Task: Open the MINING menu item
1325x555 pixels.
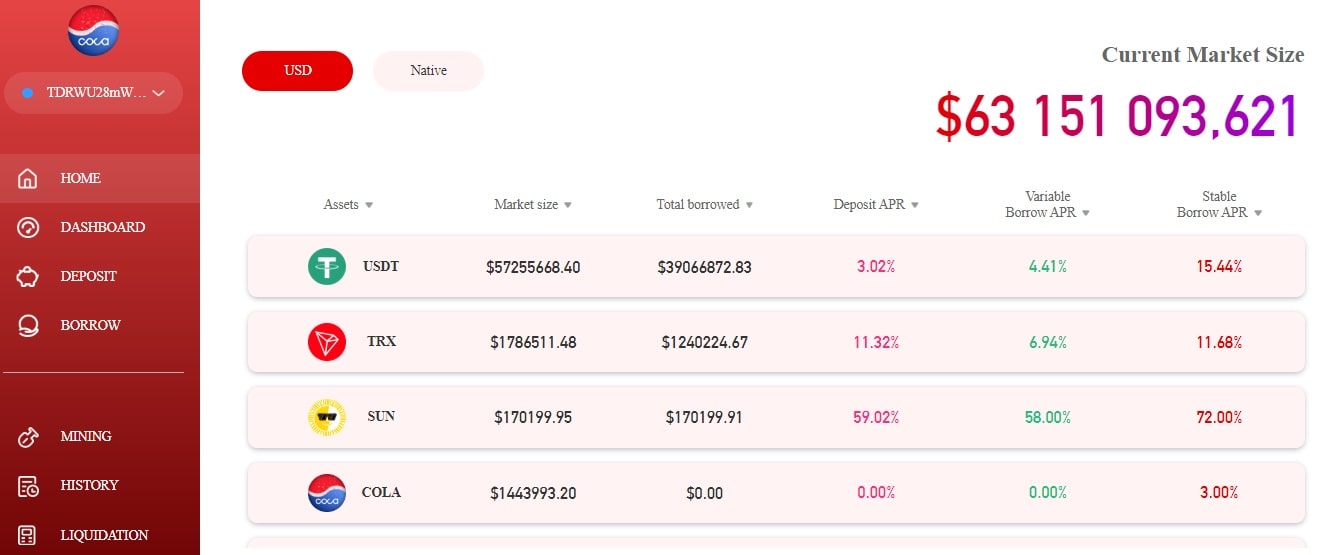Action: pyautogui.click(x=100, y=437)
